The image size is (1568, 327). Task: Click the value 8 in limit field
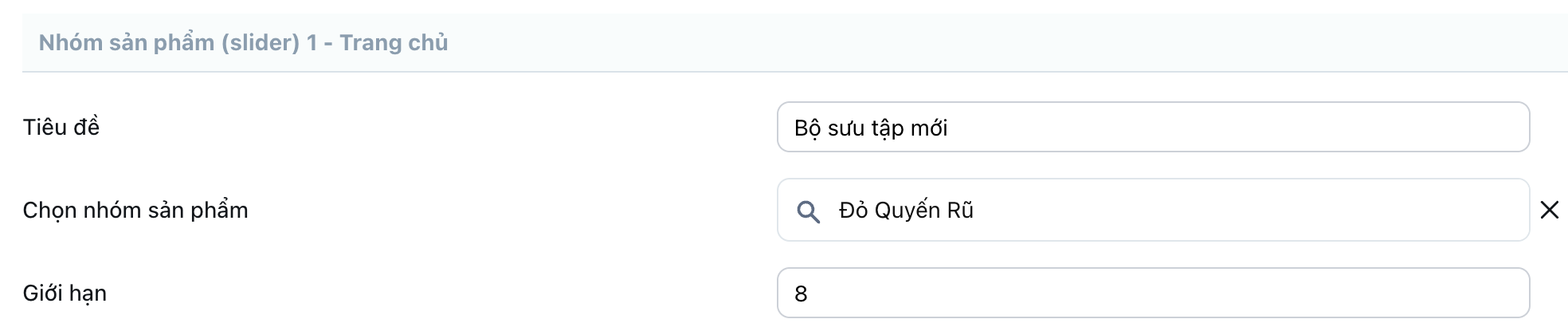801,294
